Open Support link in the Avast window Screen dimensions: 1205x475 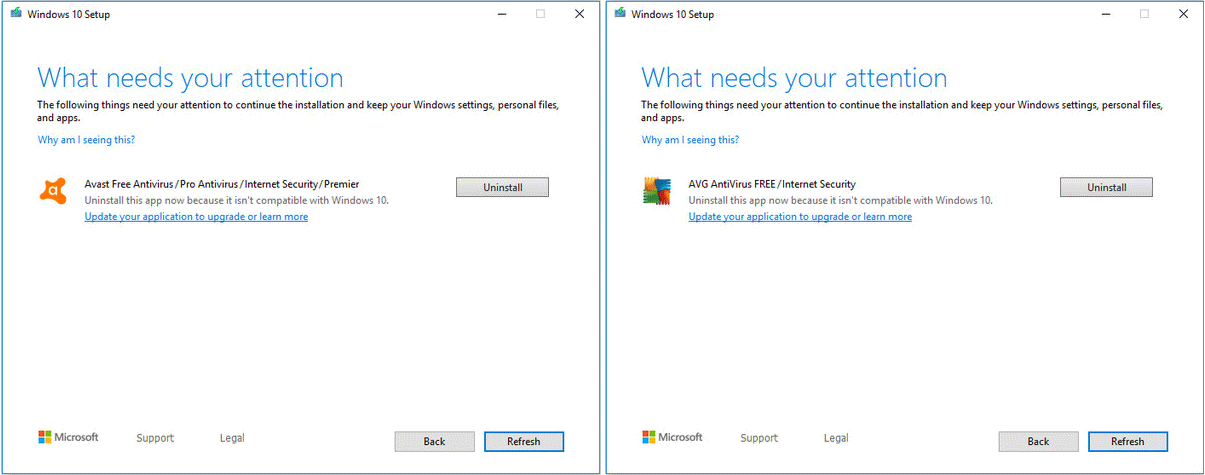[155, 438]
